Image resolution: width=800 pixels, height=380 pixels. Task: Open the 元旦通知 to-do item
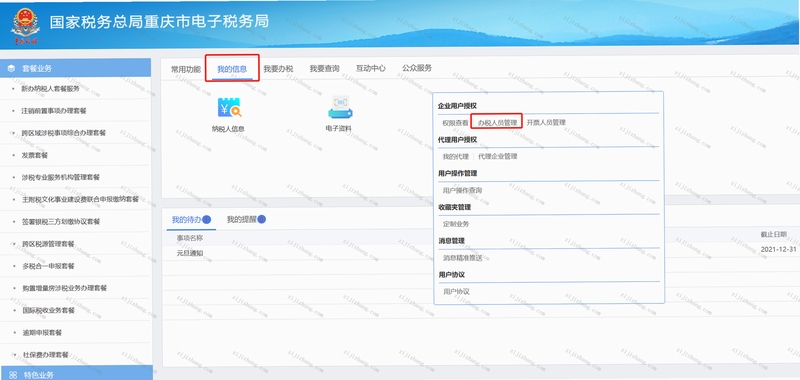(190, 253)
